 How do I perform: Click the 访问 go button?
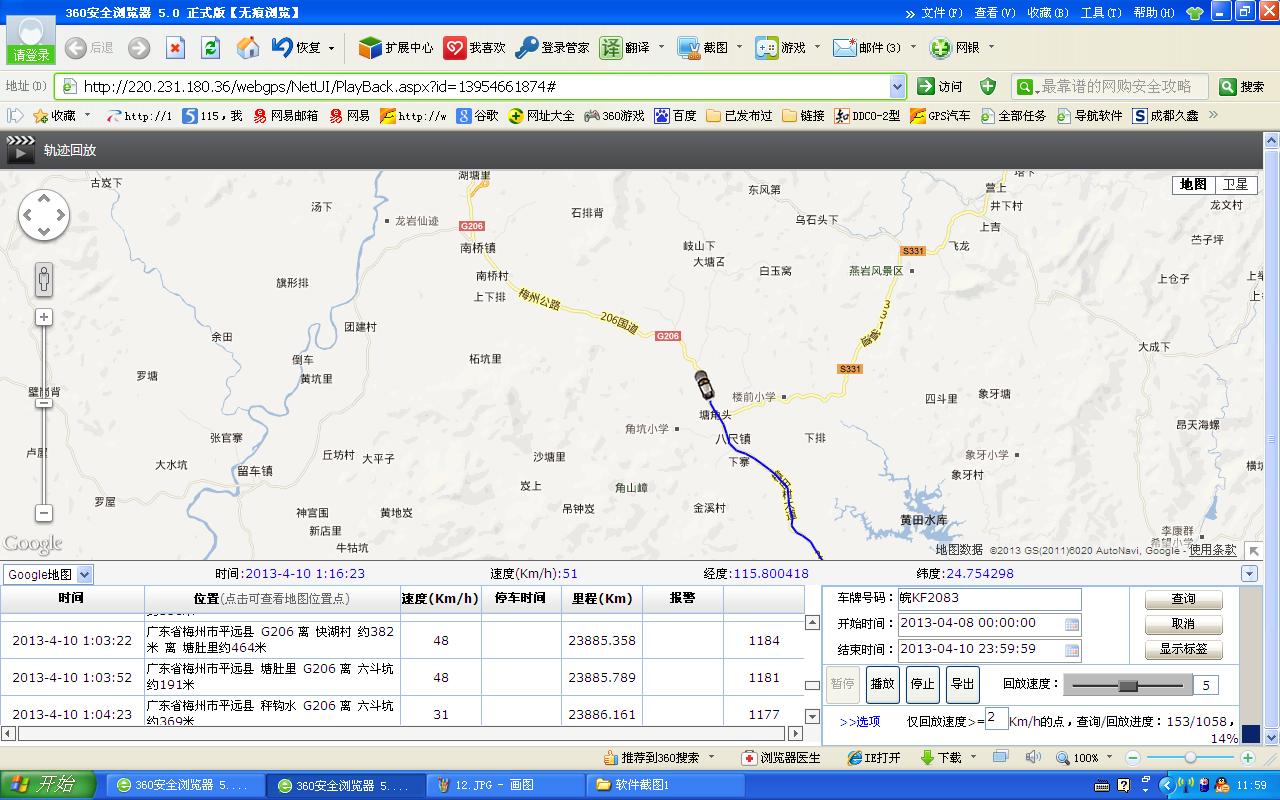coord(940,87)
